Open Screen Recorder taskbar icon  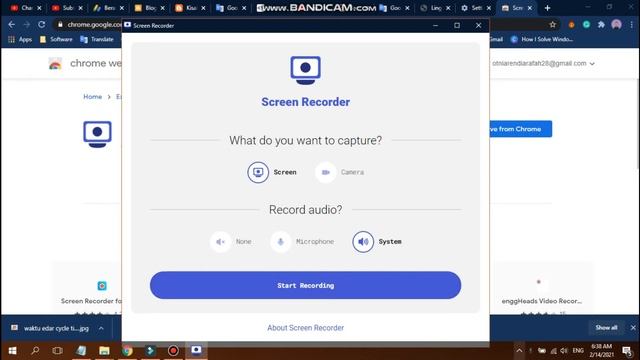point(196,351)
